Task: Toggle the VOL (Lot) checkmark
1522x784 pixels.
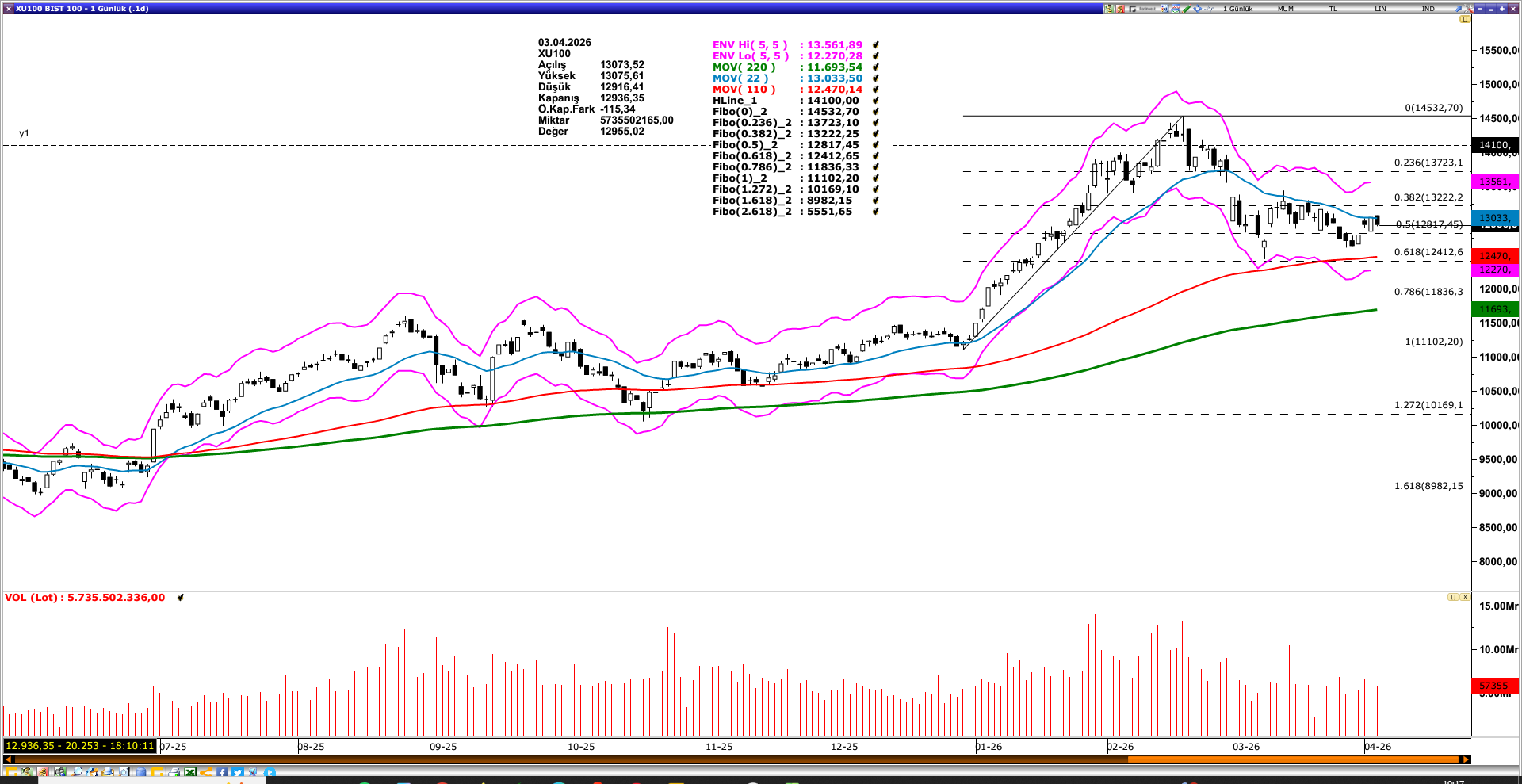Action: 181,598
